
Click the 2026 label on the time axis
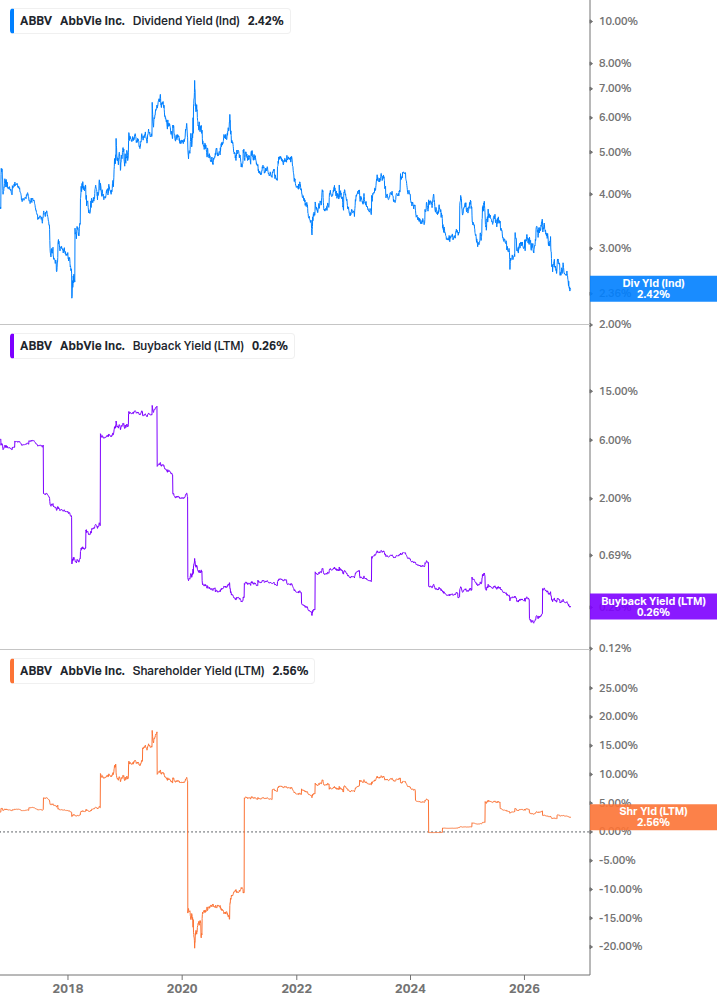coord(524,988)
